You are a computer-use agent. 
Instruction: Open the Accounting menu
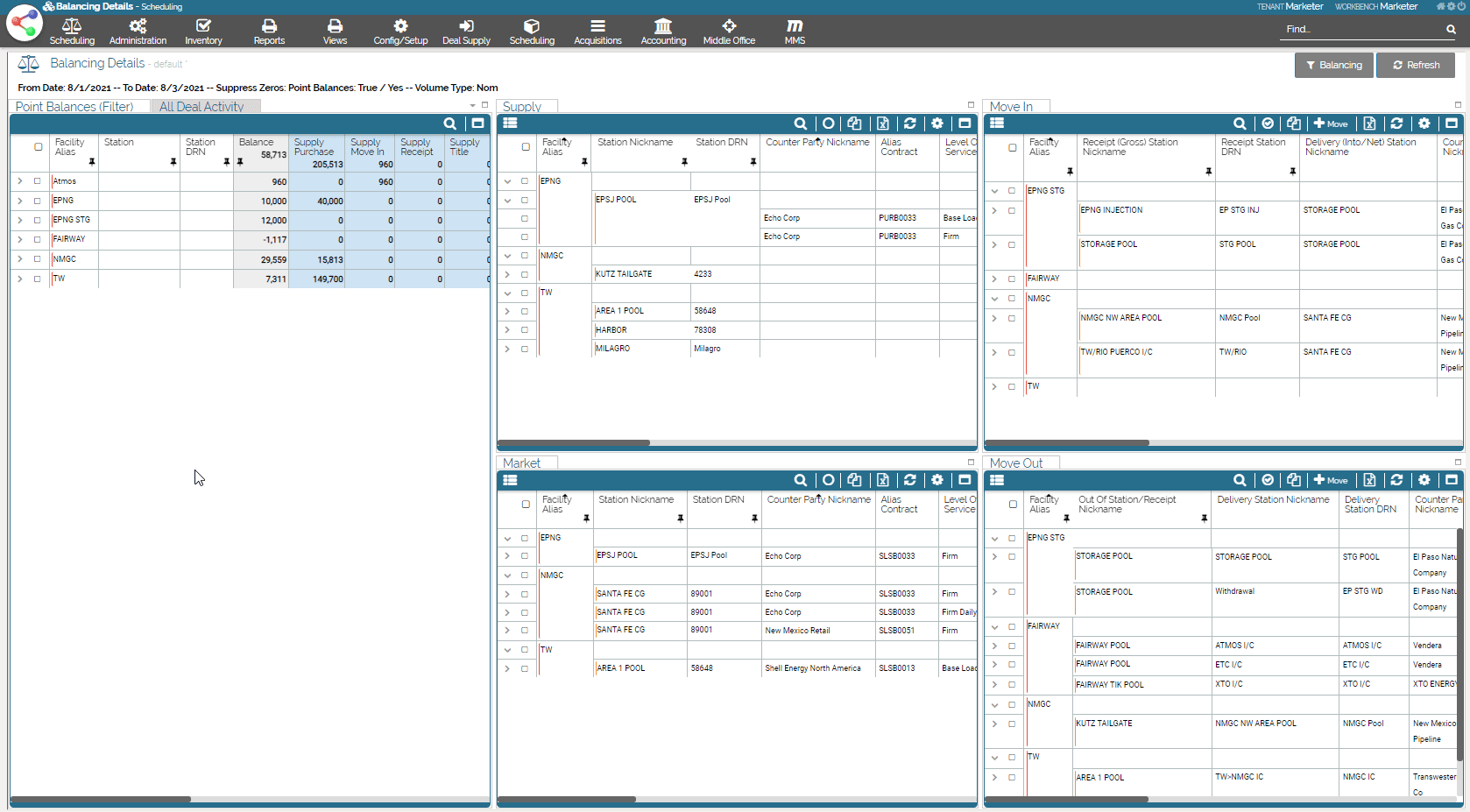663,32
